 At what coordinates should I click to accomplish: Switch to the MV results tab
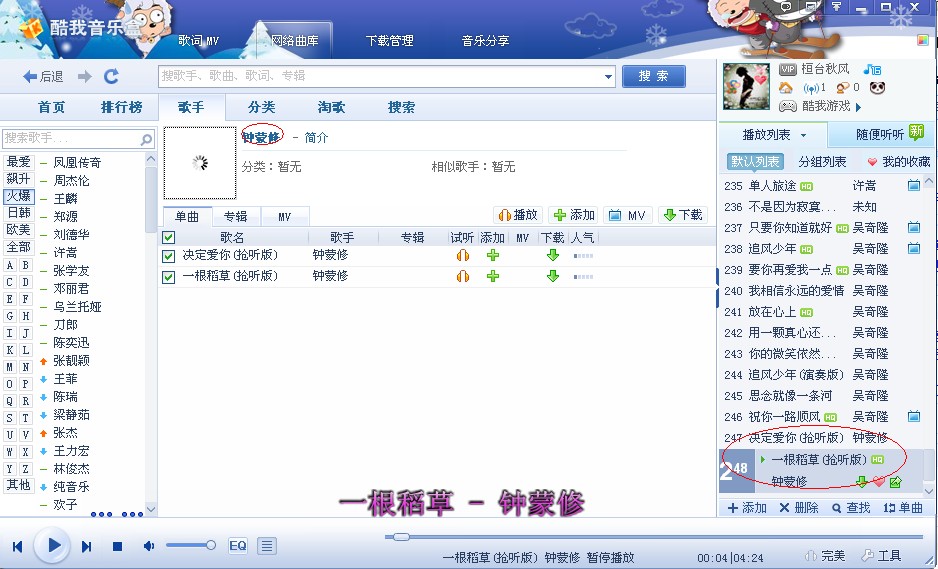[x=285, y=217]
